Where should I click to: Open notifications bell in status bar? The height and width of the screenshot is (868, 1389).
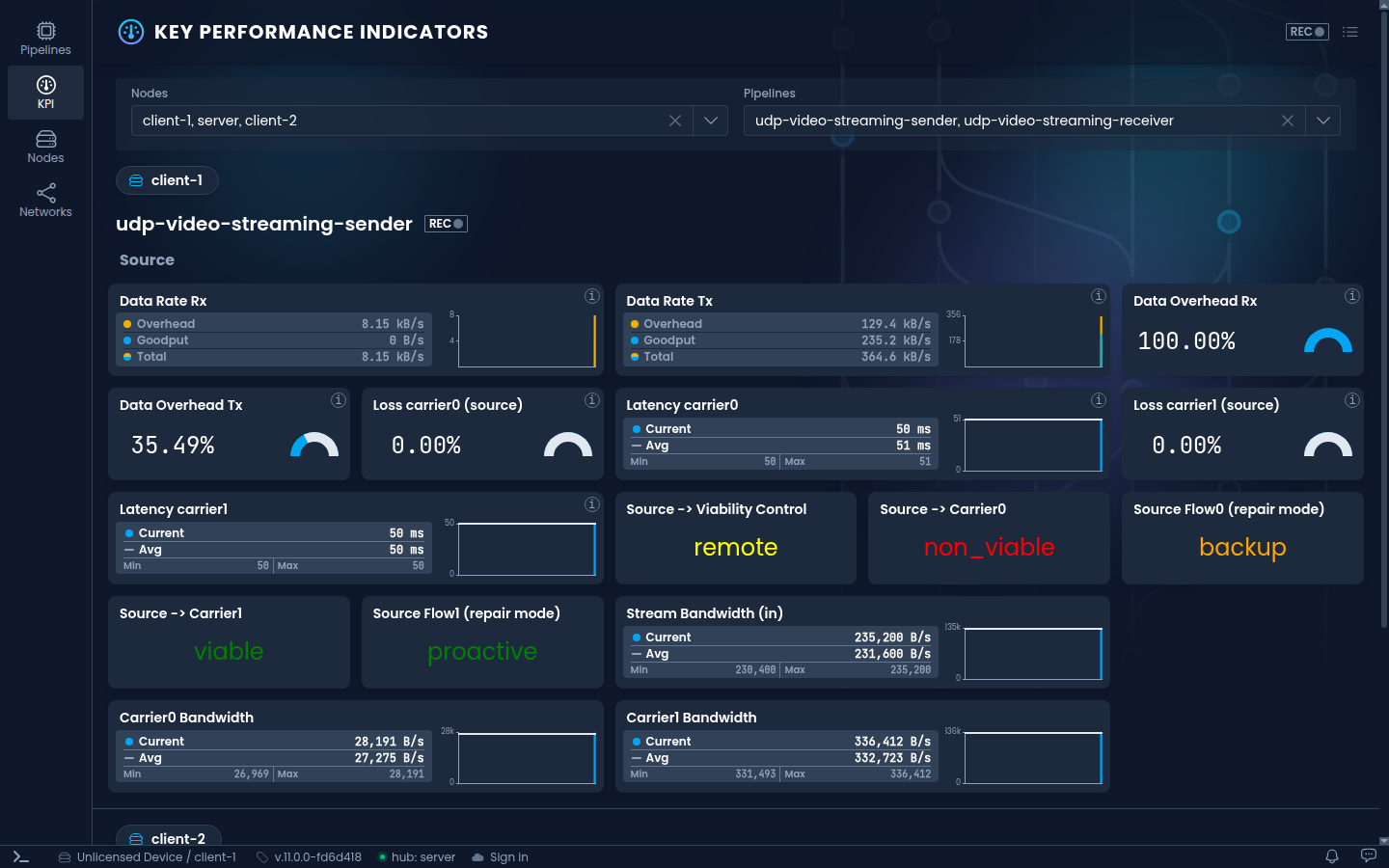click(1332, 856)
